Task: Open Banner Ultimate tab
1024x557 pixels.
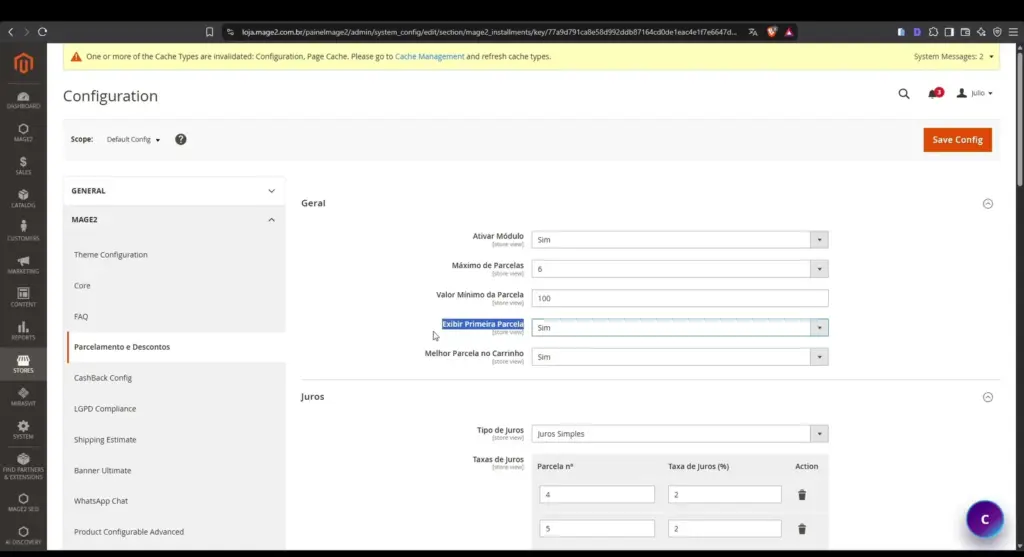Action: coord(102,470)
